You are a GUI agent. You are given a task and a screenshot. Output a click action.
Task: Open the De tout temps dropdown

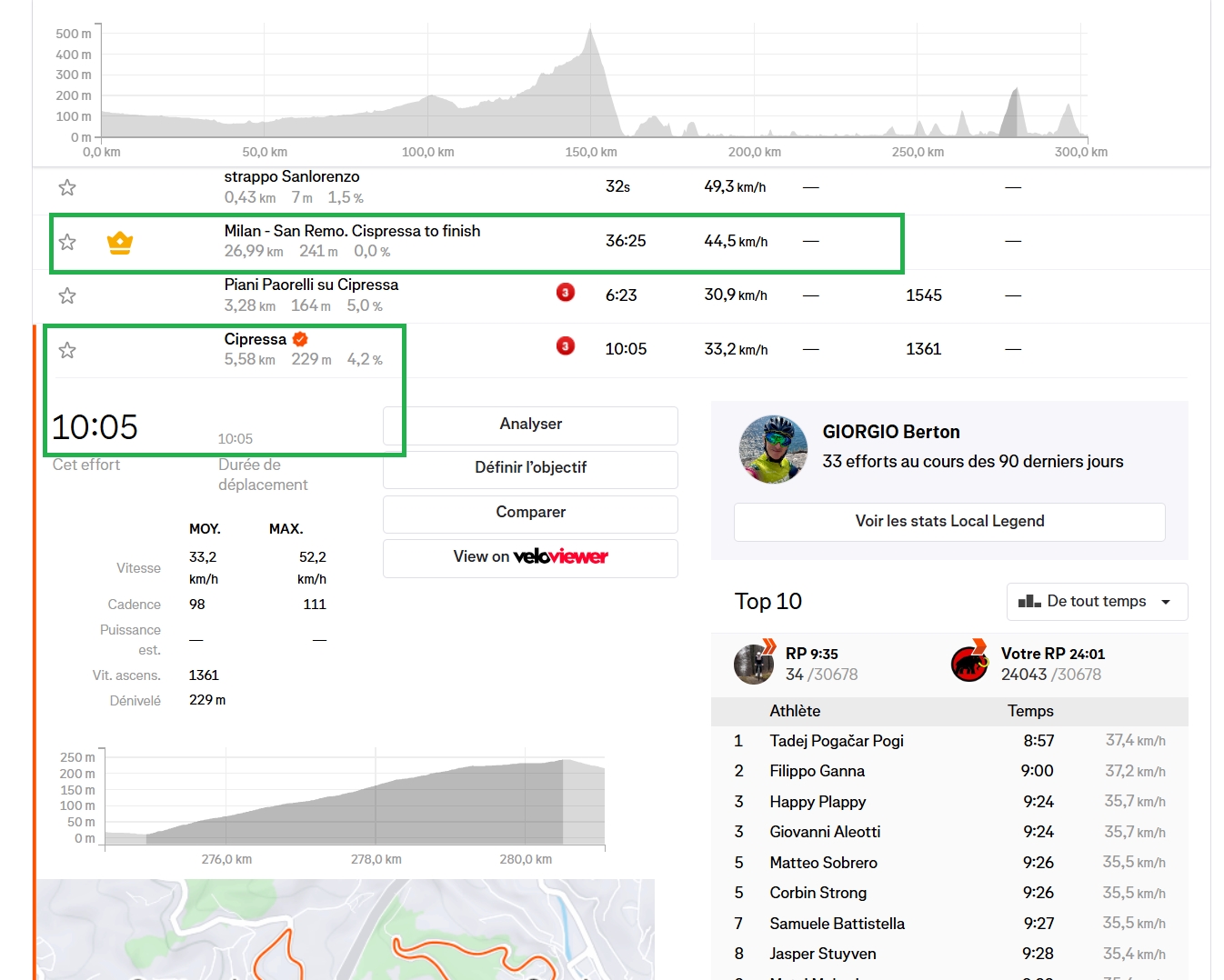[x=1097, y=602]
